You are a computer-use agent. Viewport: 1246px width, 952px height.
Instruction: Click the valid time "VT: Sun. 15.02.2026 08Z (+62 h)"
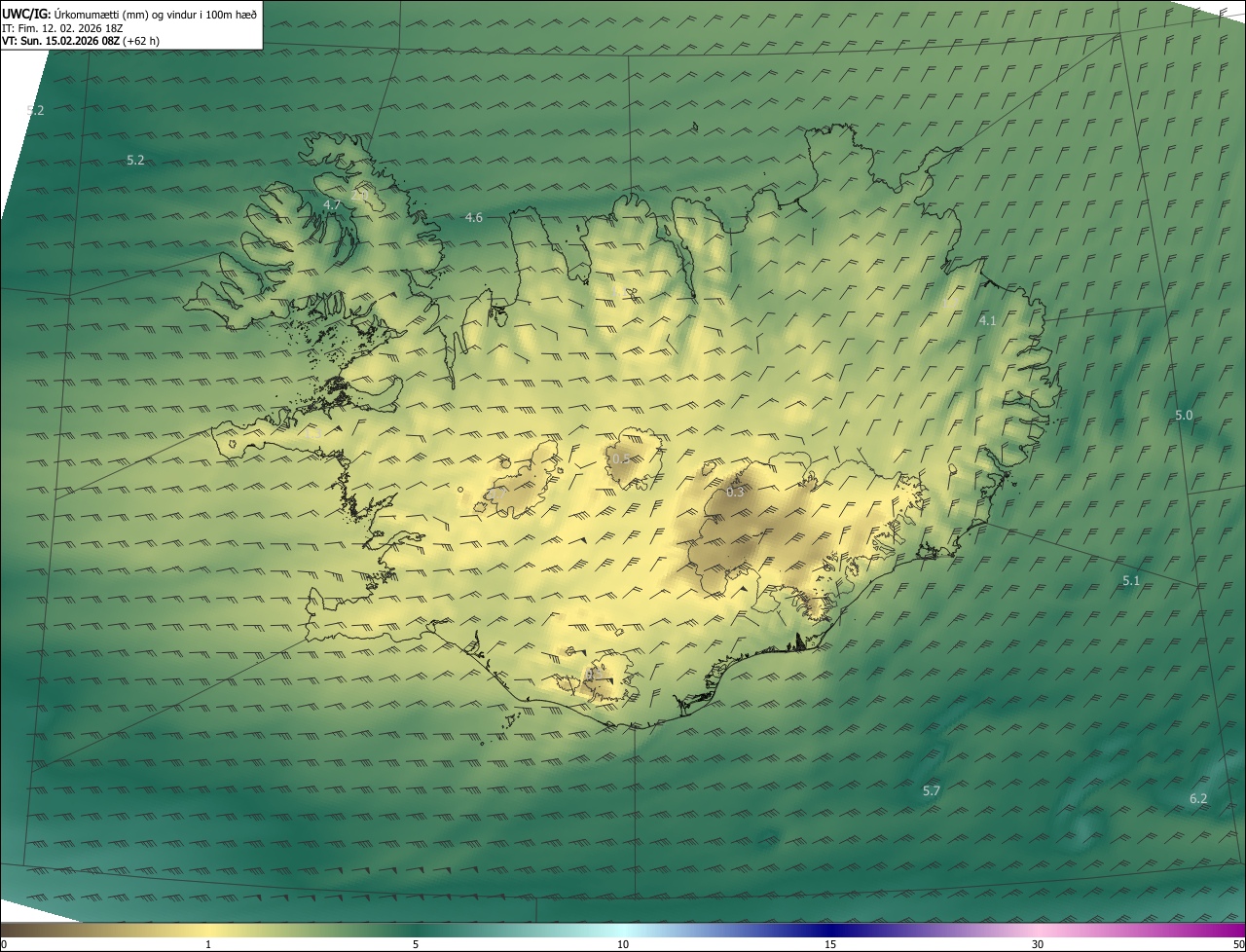pyautogui.click(x=81, y=41)
